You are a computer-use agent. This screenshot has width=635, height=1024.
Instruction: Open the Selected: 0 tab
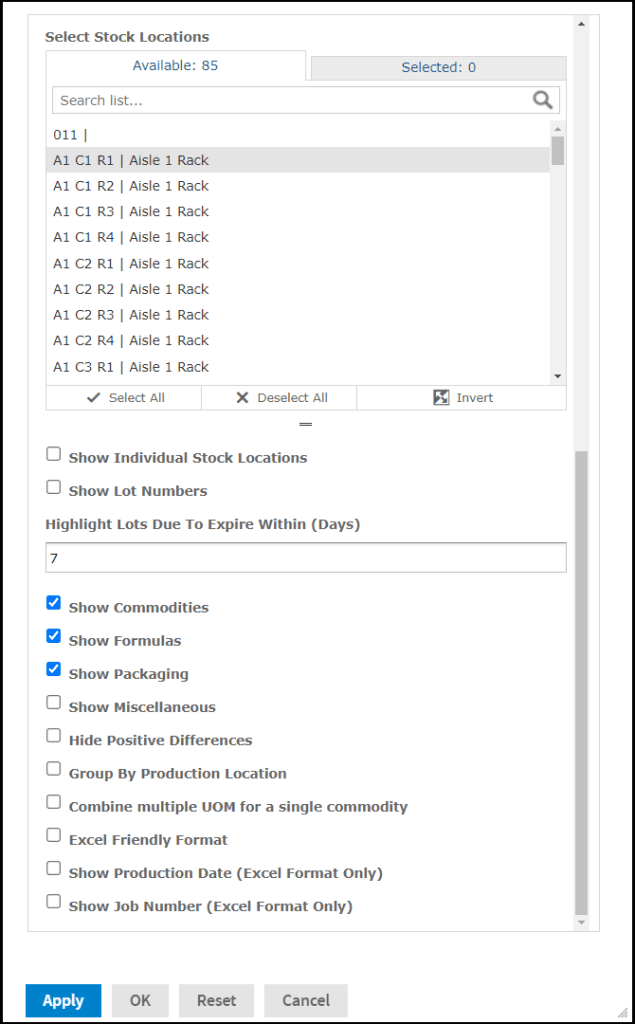point(438,68)
